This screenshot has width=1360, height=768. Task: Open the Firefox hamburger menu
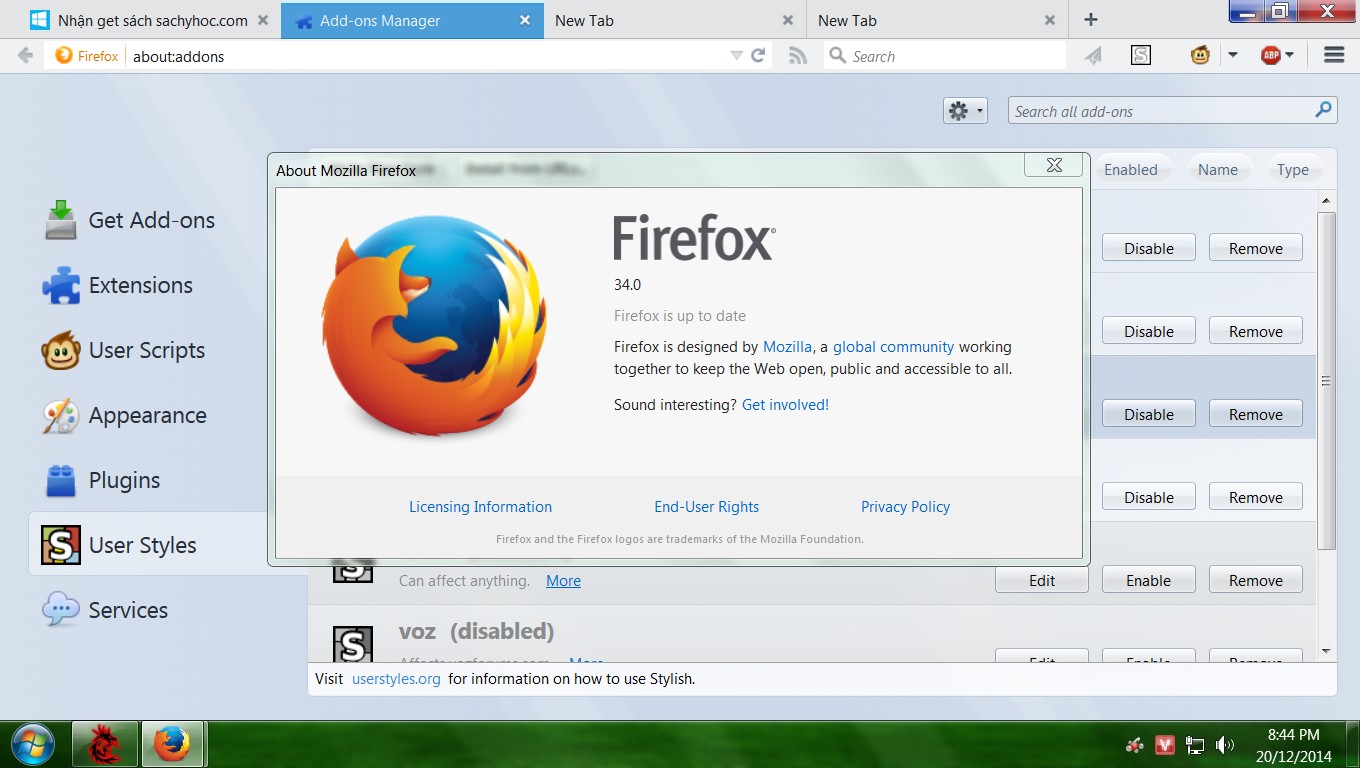1334,56
